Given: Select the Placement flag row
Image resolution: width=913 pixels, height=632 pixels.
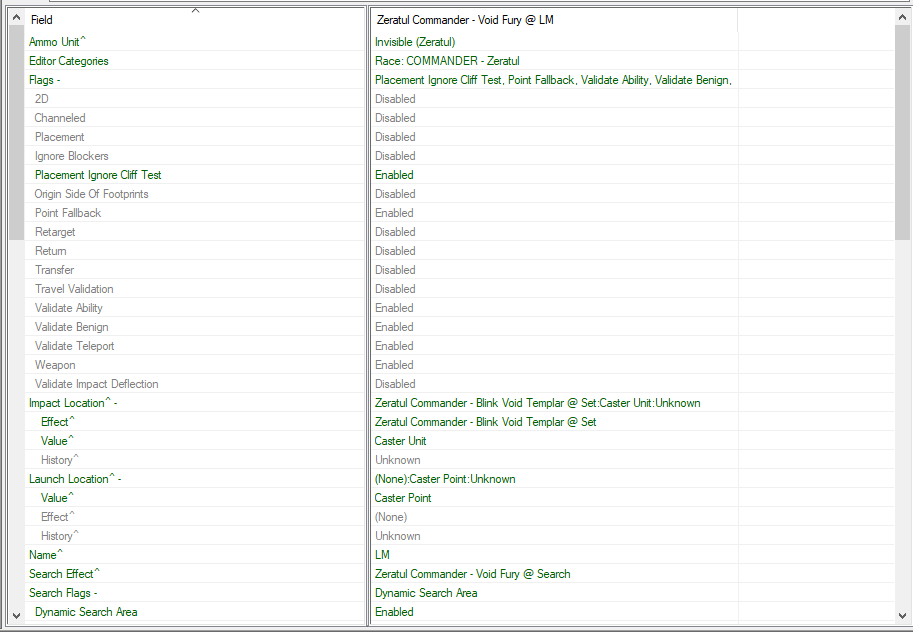Looking at the screenshot, I should 194,137.
